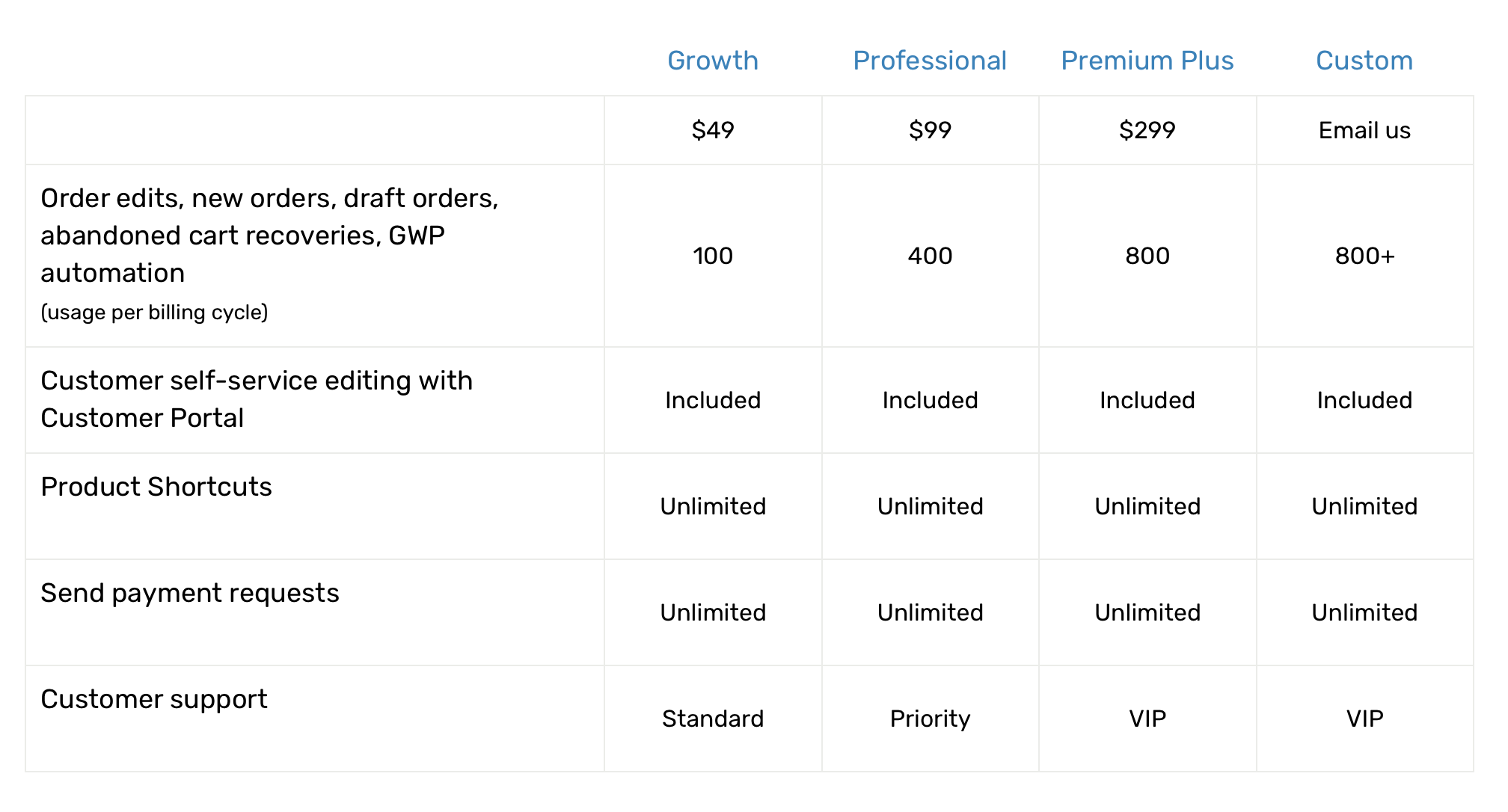Select the $99 price cell
The image size is (1508, 812).
(x=929, y=130)
